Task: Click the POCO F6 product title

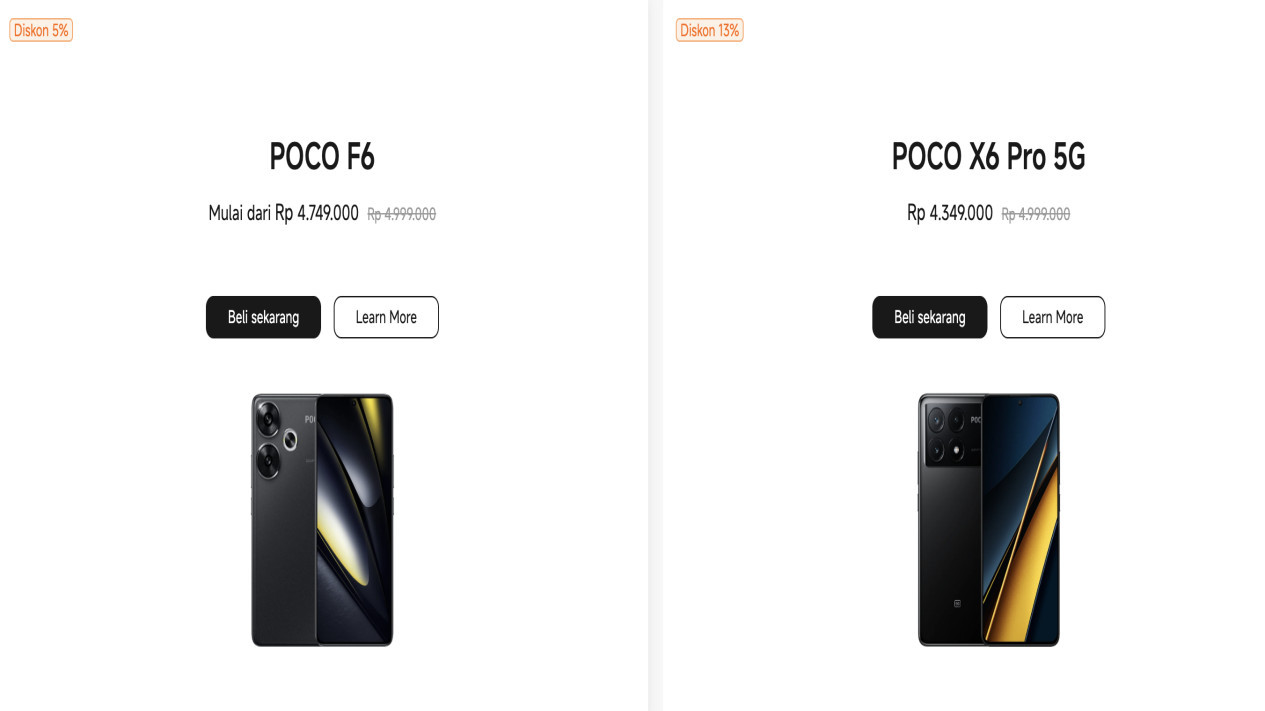Action: point(322,157)
